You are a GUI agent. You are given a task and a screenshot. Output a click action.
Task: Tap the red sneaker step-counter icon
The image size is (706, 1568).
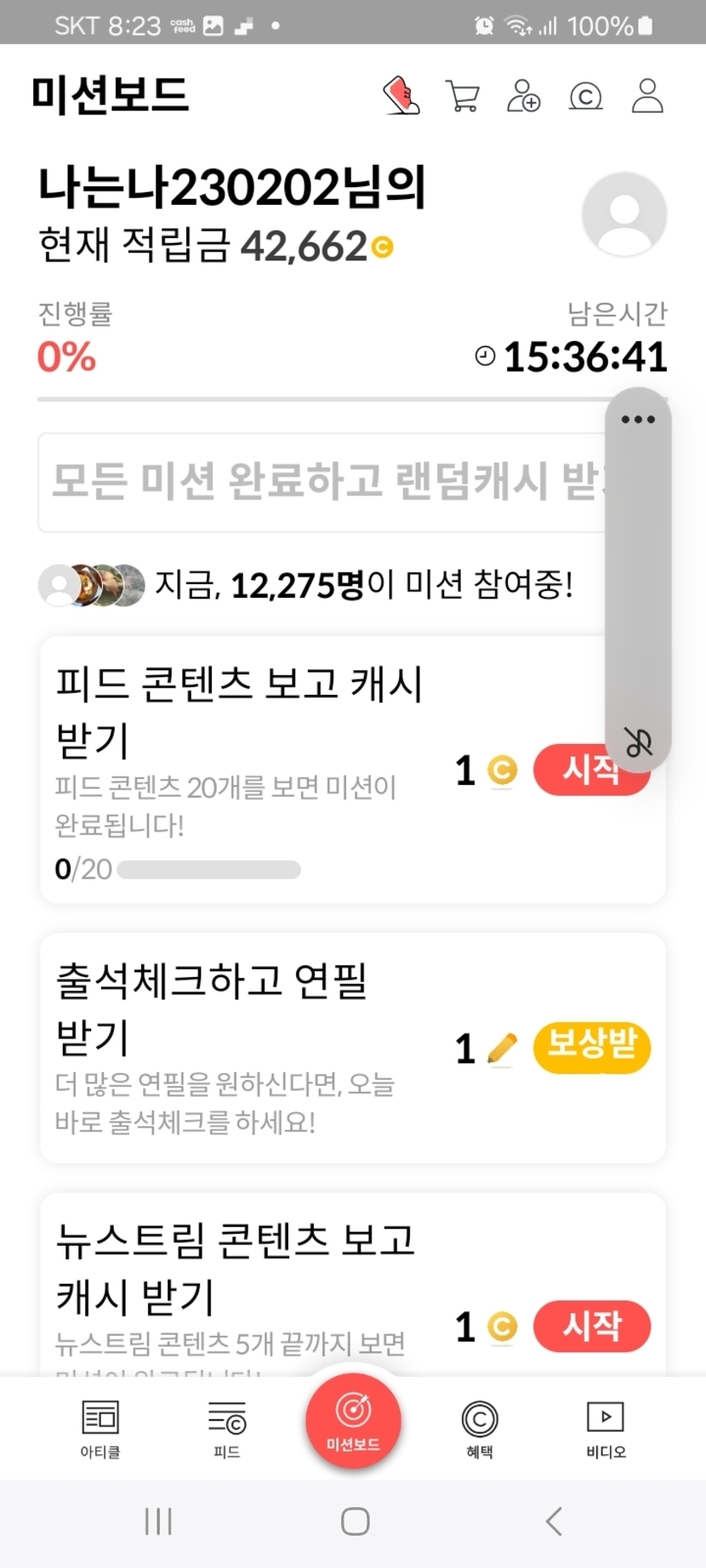click(x=401, y=95)
